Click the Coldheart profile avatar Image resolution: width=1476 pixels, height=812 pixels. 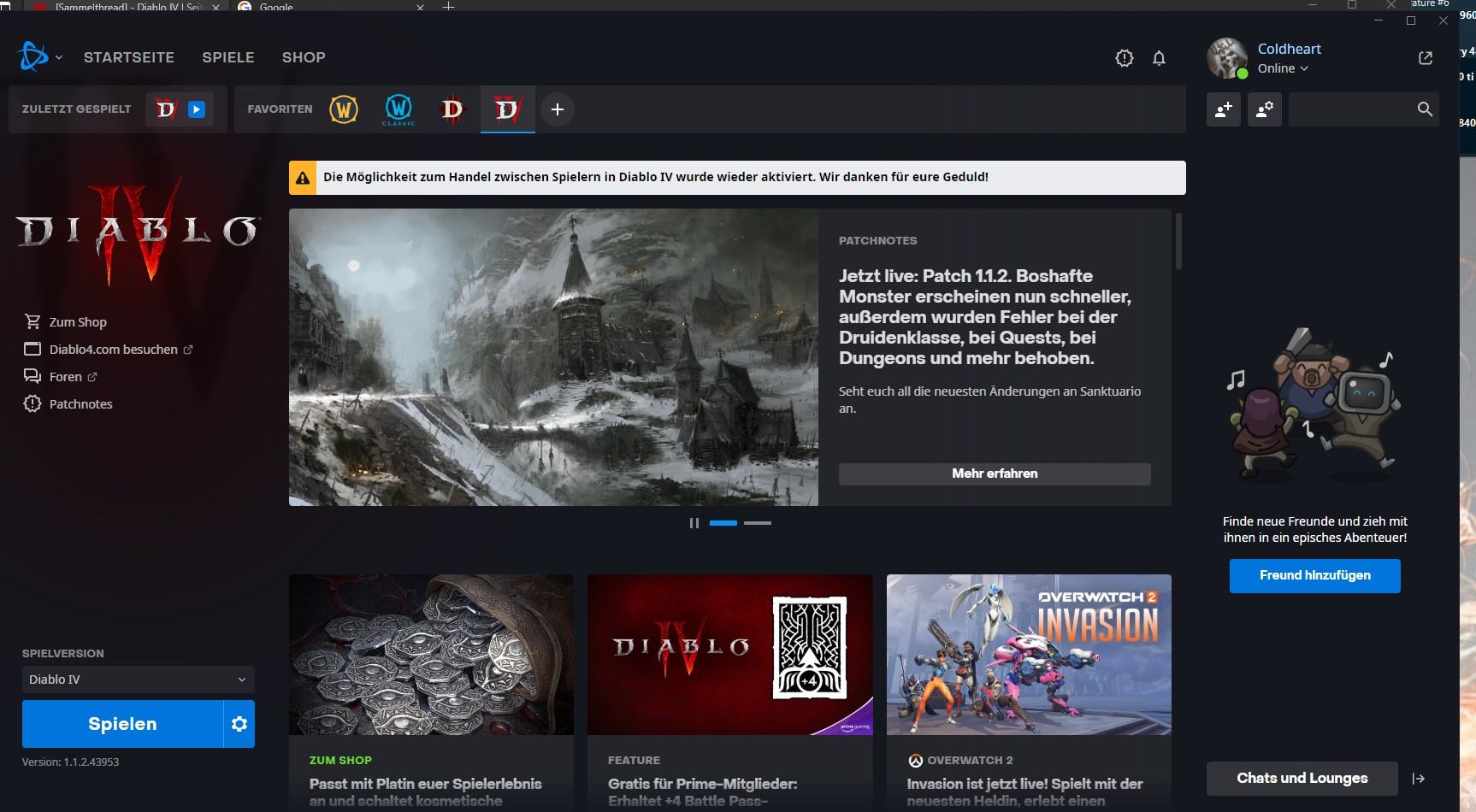click(1226, 57)
